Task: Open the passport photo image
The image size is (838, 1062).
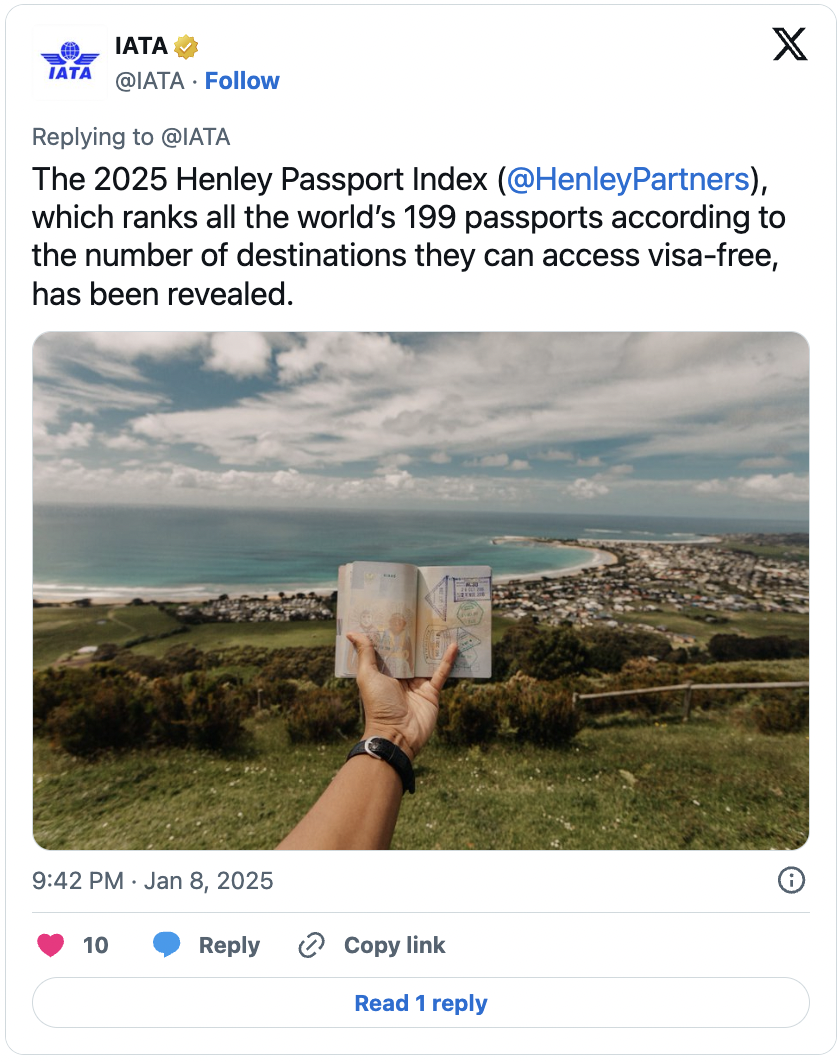Action: tap(421, 591)
